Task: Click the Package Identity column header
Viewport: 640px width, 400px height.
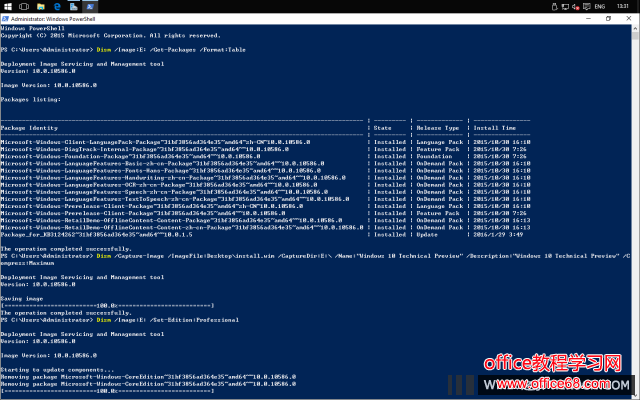Action: [29, 128]
